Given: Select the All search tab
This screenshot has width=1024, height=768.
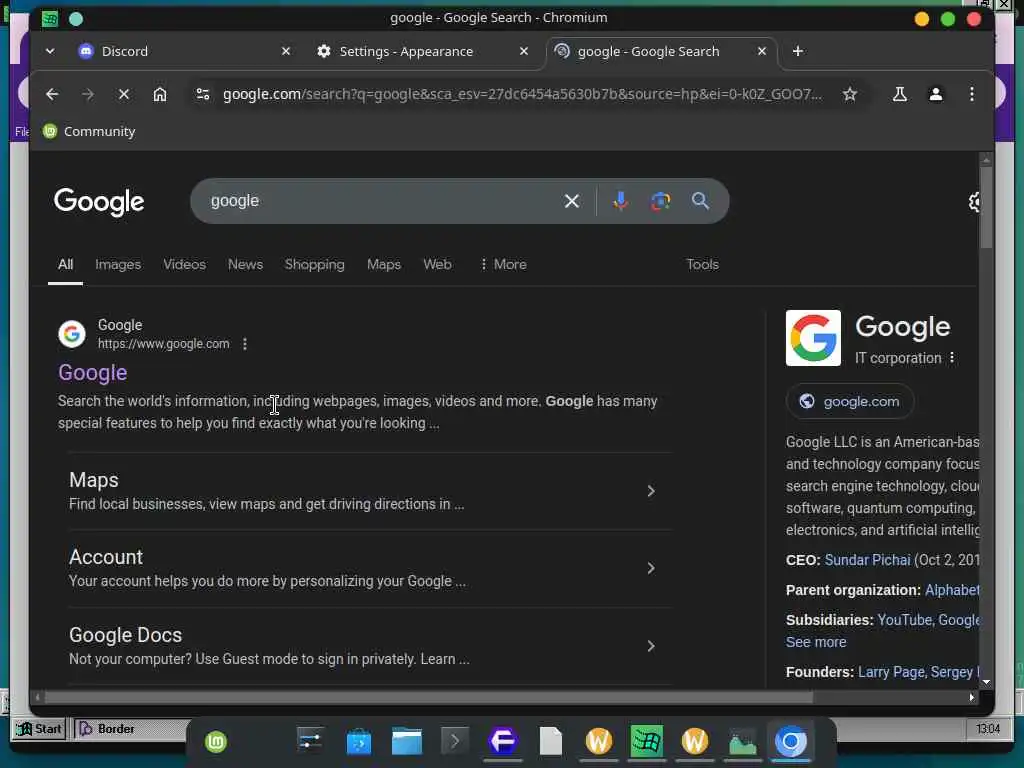Looking at the screenshot, I should coord(65,264).
